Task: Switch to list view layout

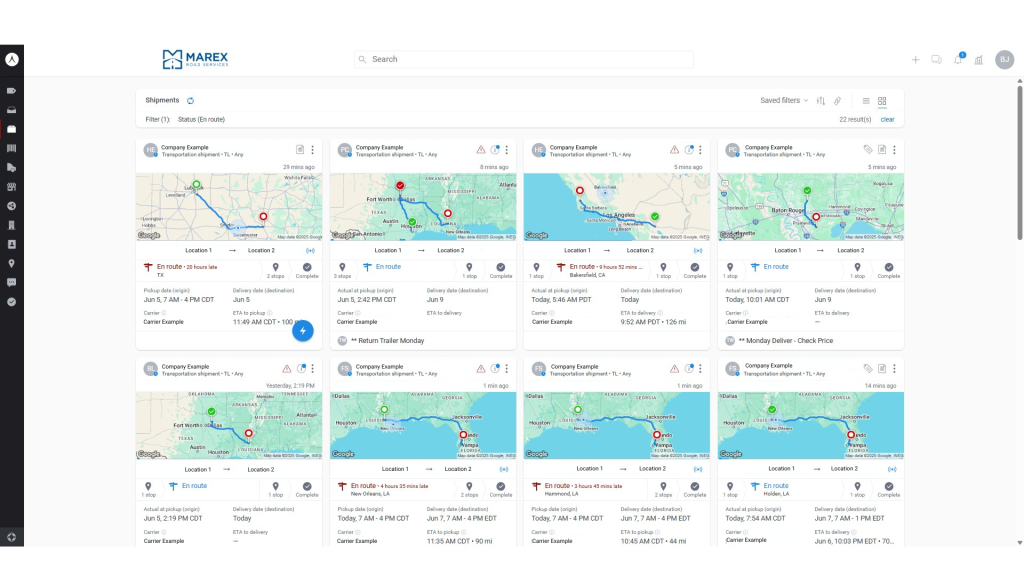Action: [x=866, y=101]
